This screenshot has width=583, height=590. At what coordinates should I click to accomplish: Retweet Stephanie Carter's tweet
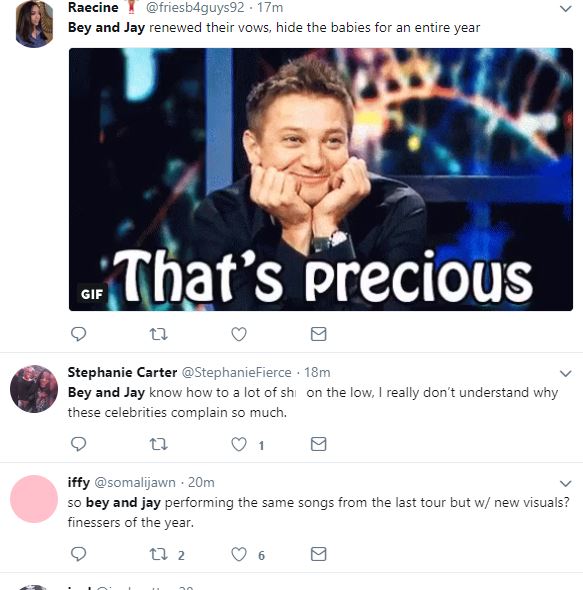click(158, 444)
